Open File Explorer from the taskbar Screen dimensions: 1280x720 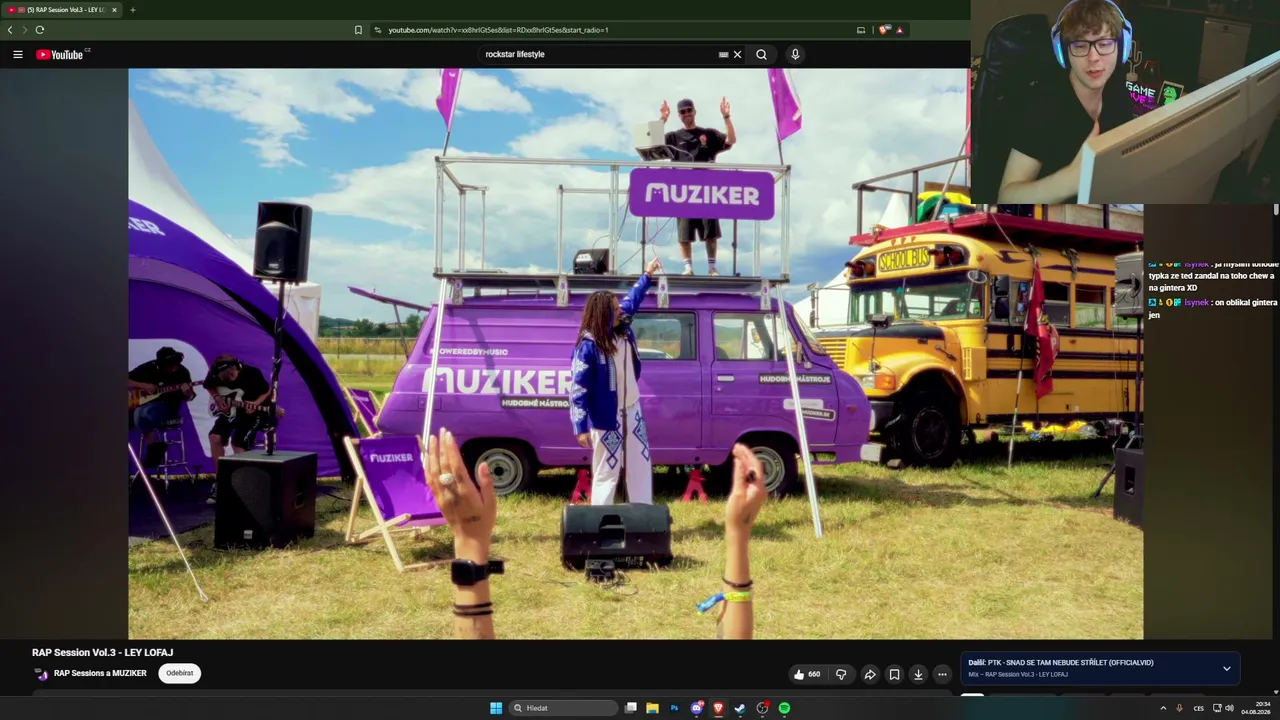coord(652,708)
